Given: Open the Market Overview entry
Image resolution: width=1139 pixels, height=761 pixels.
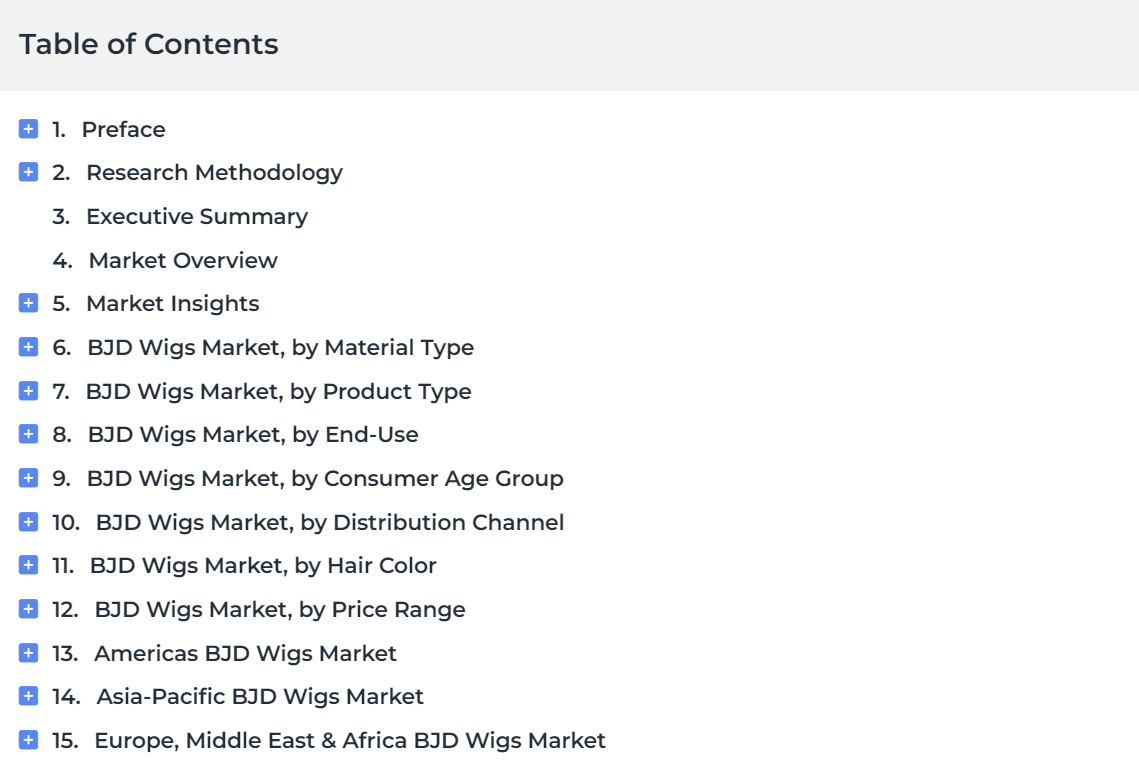Looking at the screenshot, I should [x=183, y=260].
